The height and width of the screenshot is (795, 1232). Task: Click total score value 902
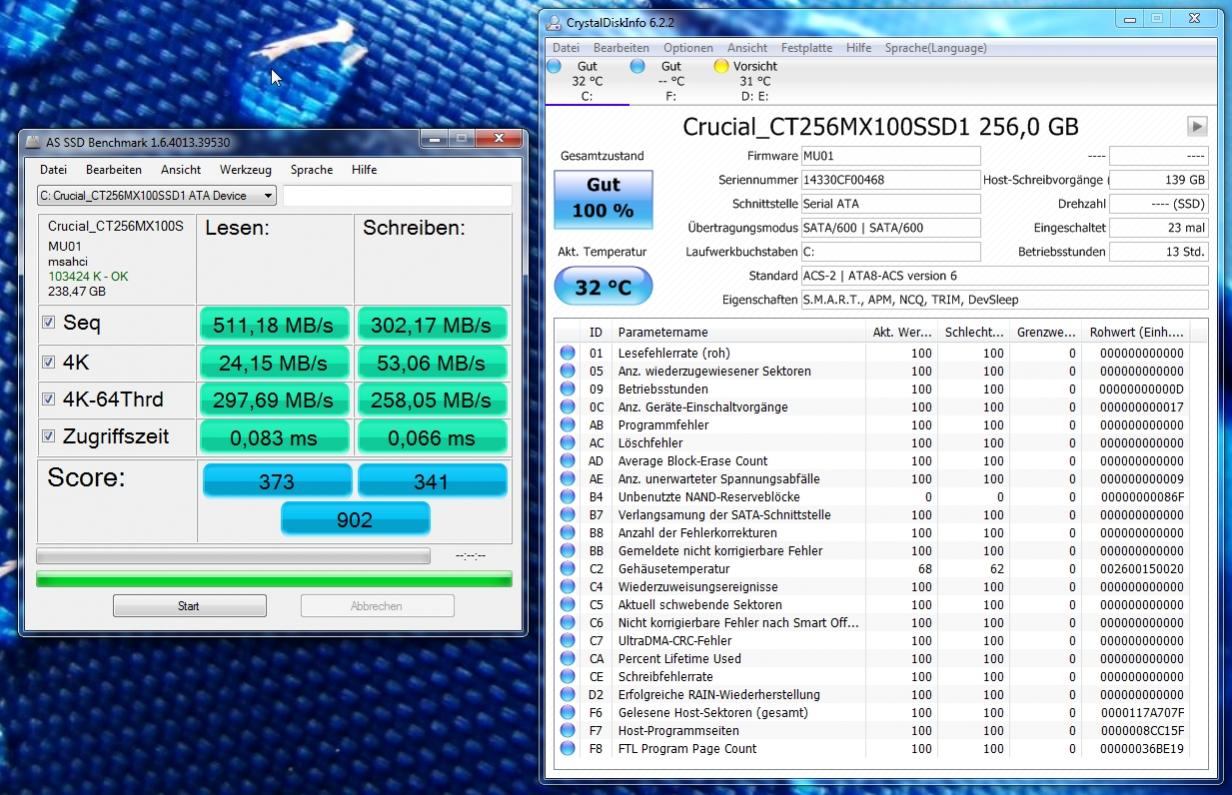pyautogui.click(x=355, y=520)
